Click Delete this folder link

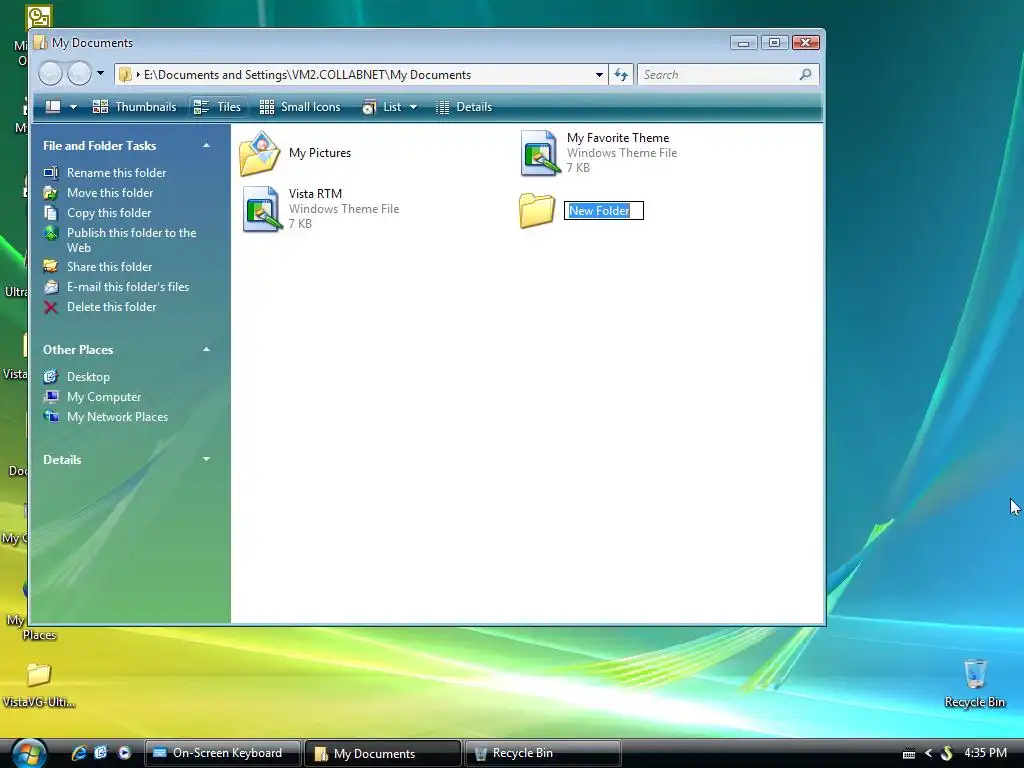[x=111, y=307]
